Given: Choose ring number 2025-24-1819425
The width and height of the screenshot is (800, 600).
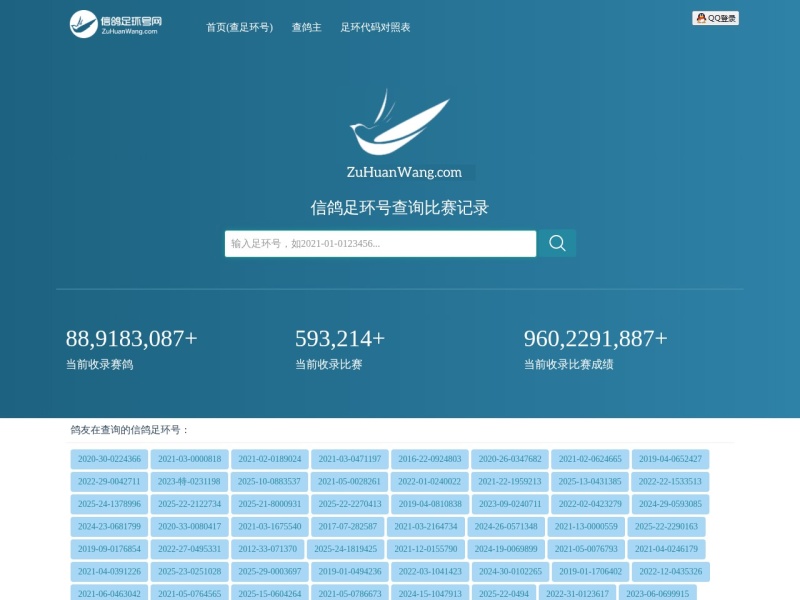Looking at the screenshot, I should [x=345, y=549].
